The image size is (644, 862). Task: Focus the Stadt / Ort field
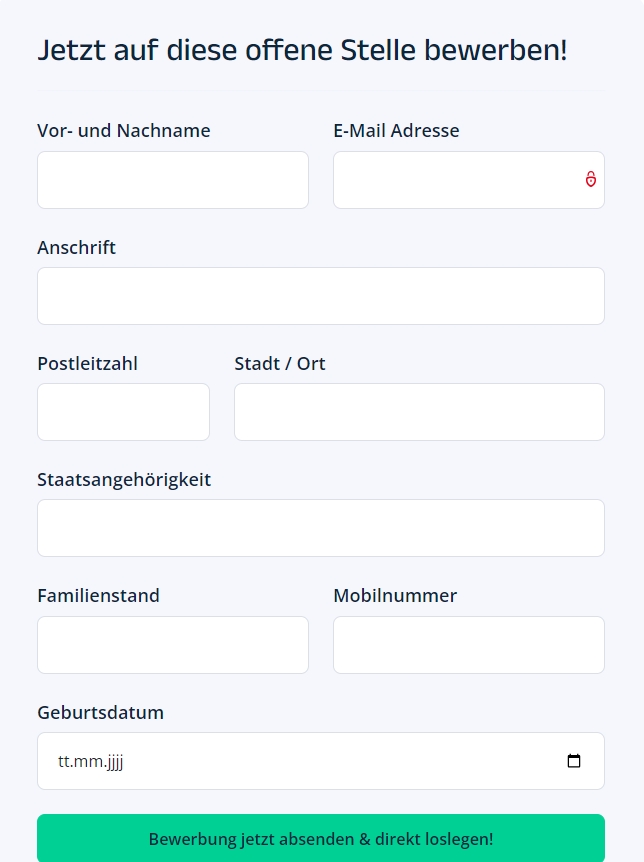[419, 412]
